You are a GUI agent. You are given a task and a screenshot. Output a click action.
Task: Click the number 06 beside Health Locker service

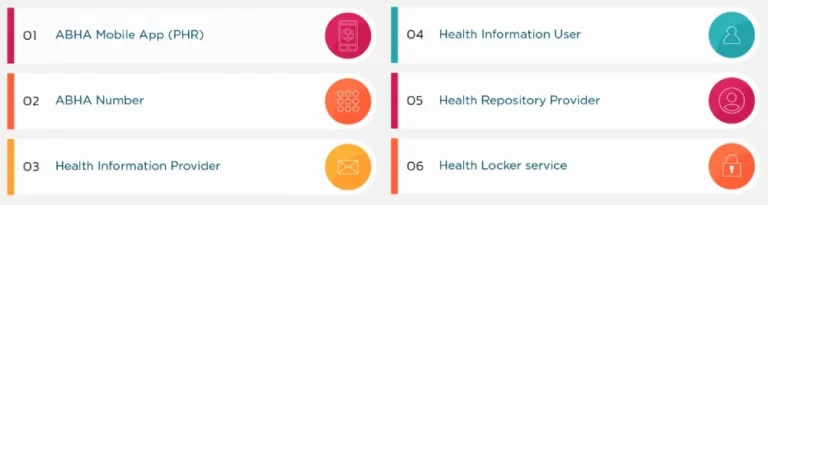tap(415, 166)
